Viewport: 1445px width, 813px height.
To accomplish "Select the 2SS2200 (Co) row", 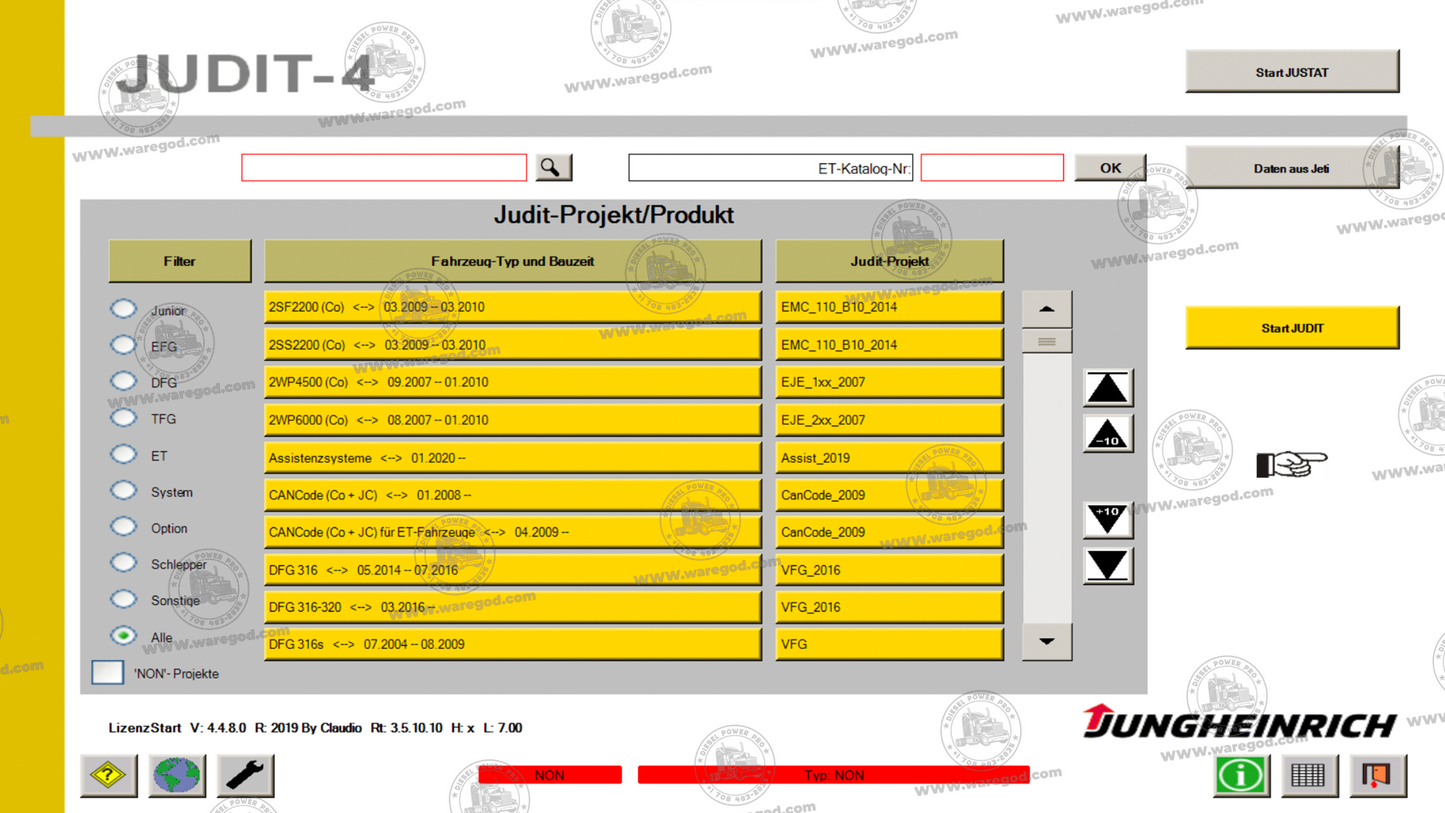I will (x=513, y=345).
